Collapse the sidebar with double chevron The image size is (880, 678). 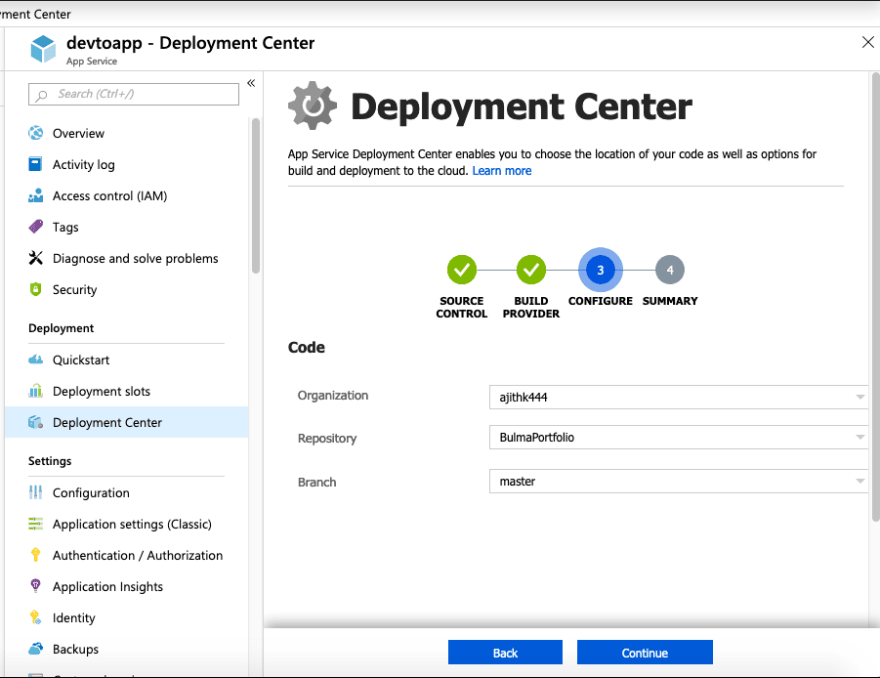(251, 83)
